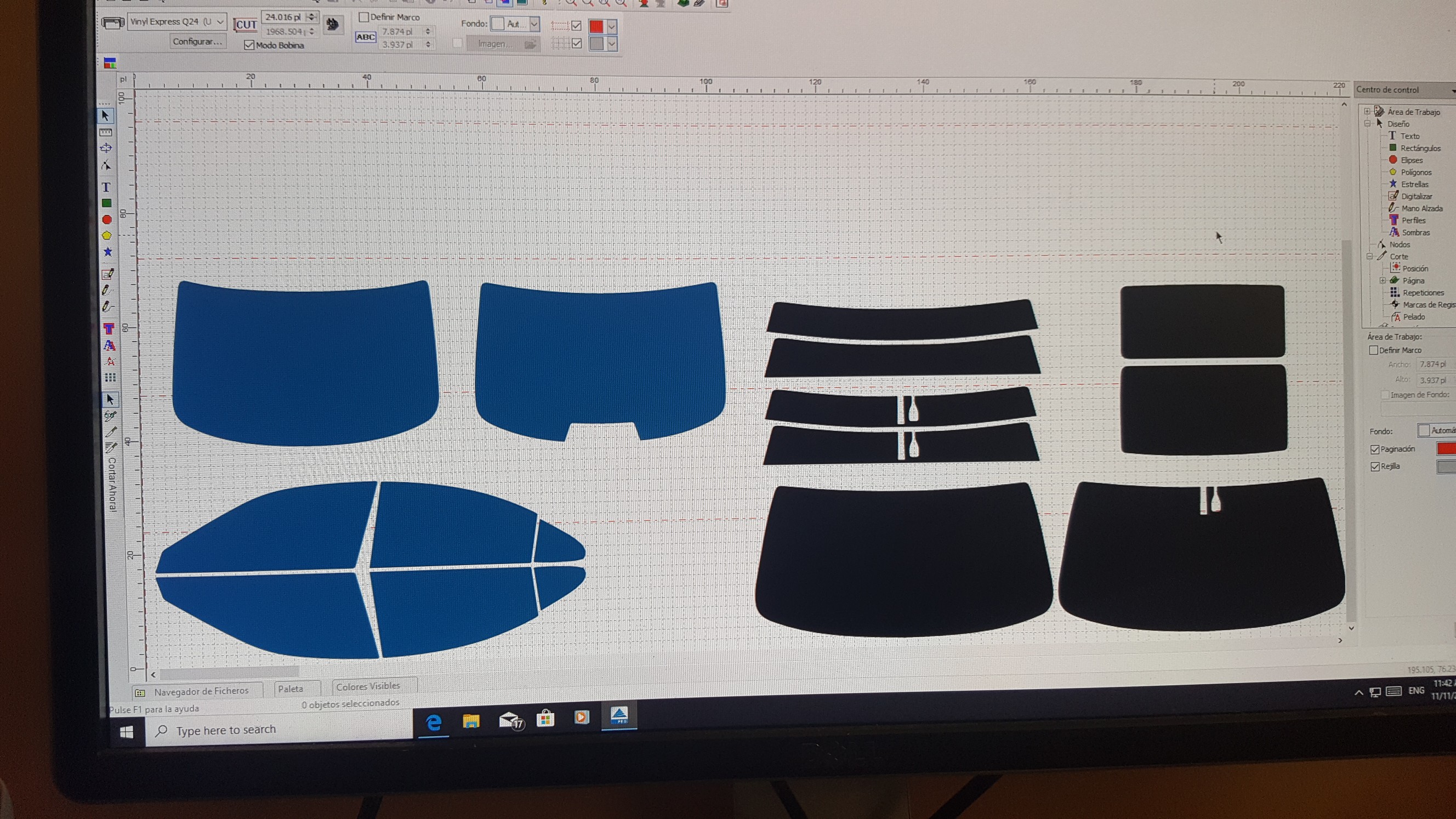This screenshot has height=819, width=1456.
Task: Select the red Ellipse tool
Action: pos(107,219)
